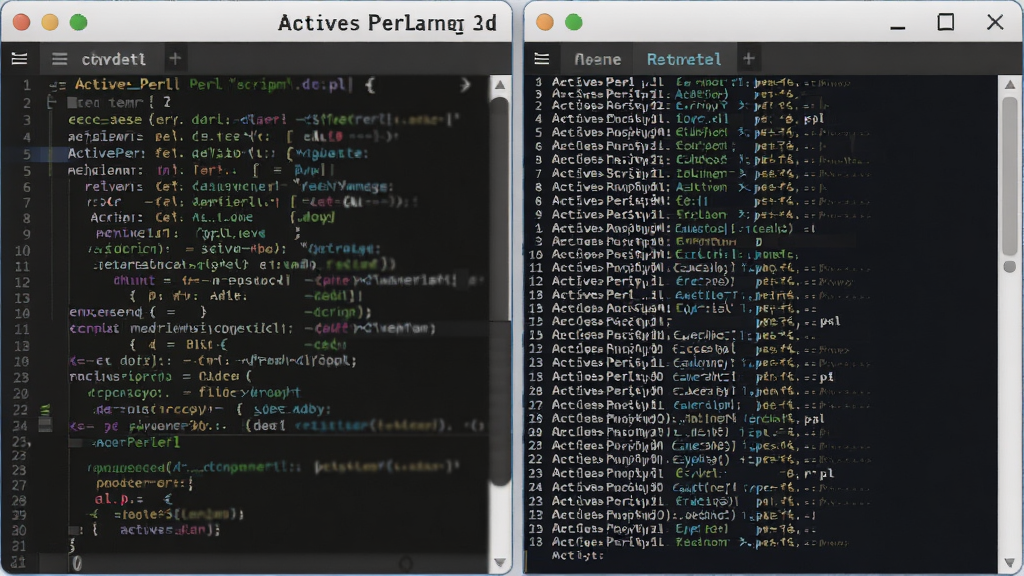Viewport: 1024px width, 576px height.
Task: Click the Active_Perll text on line 1
Action: tap(127, 85)
